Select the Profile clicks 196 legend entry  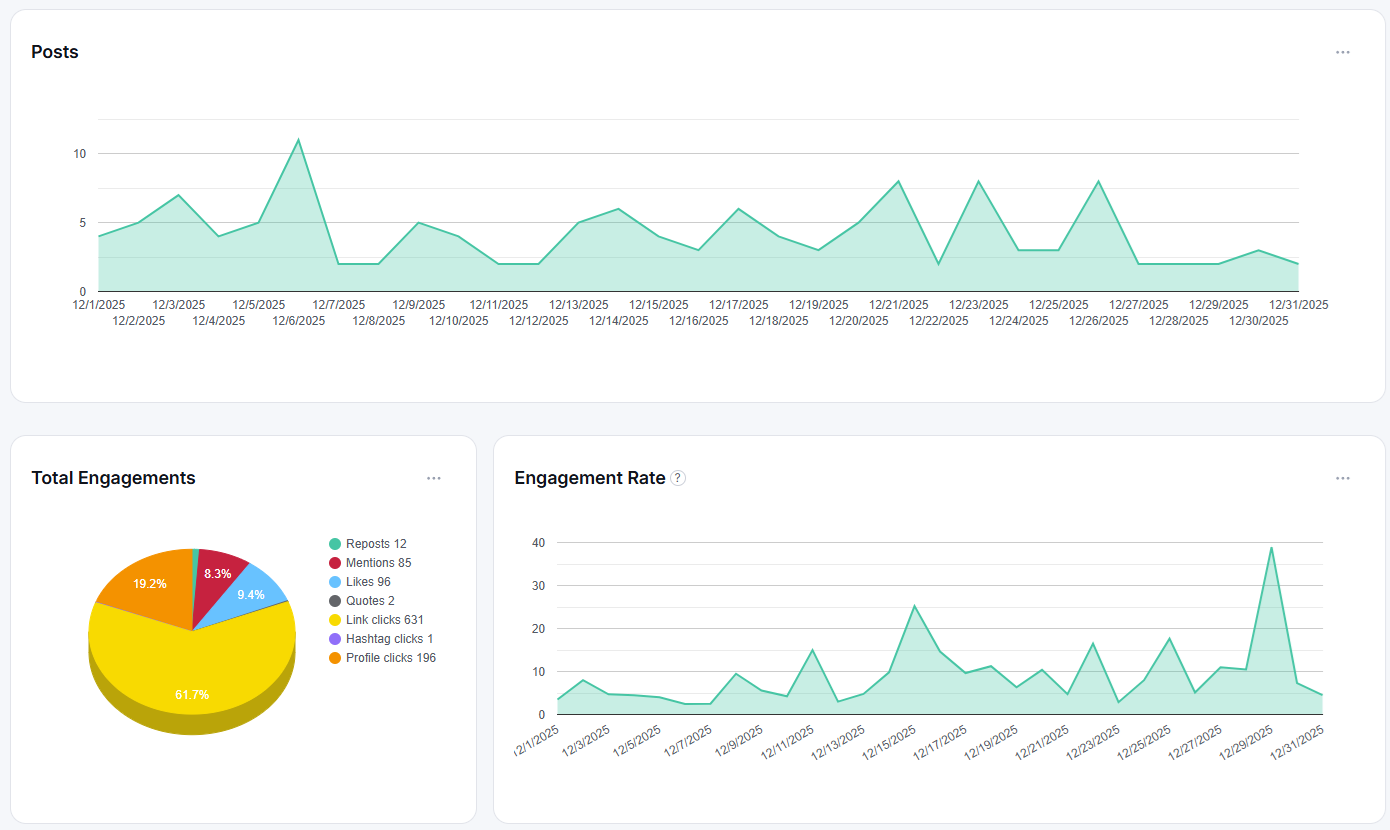coord(382,658)
